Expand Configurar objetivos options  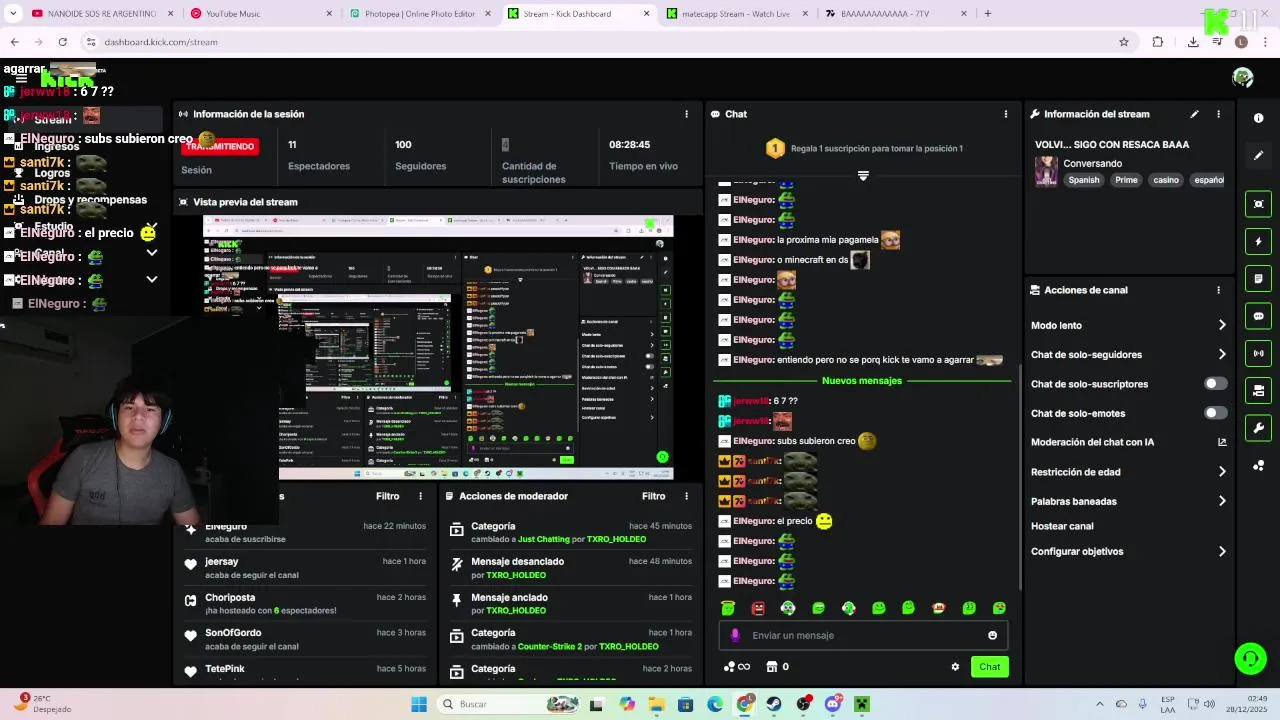[x=1222, y=551]
